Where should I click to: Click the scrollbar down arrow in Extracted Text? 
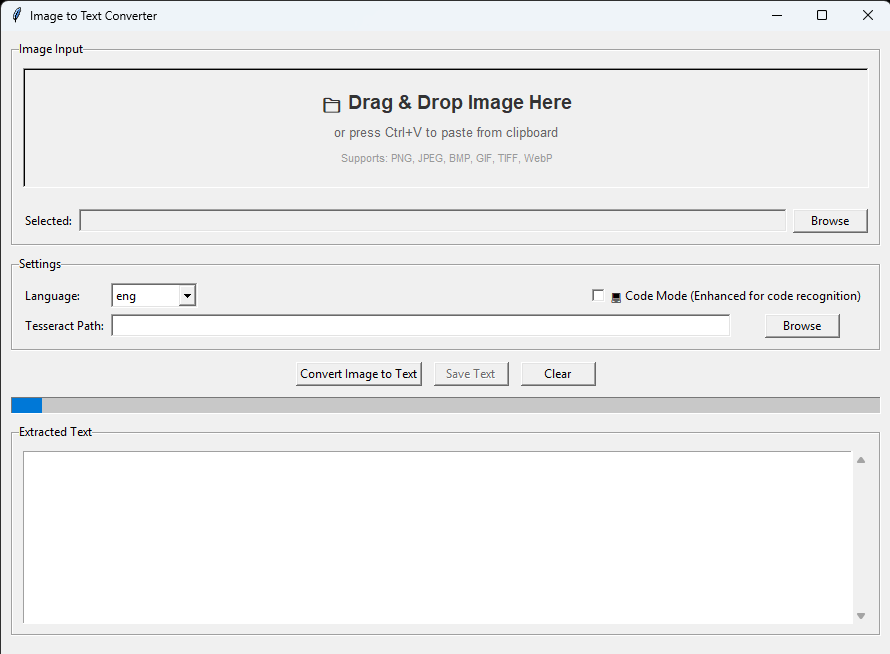click(x=860, y=615)
